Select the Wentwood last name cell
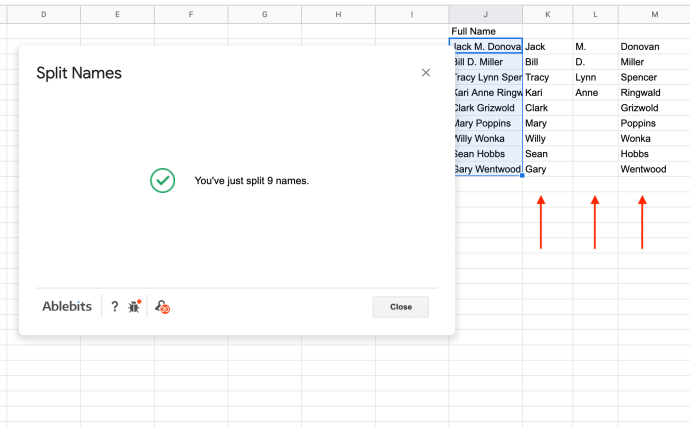The height and width of the screenshot is (427, 690). pos(653,169)
